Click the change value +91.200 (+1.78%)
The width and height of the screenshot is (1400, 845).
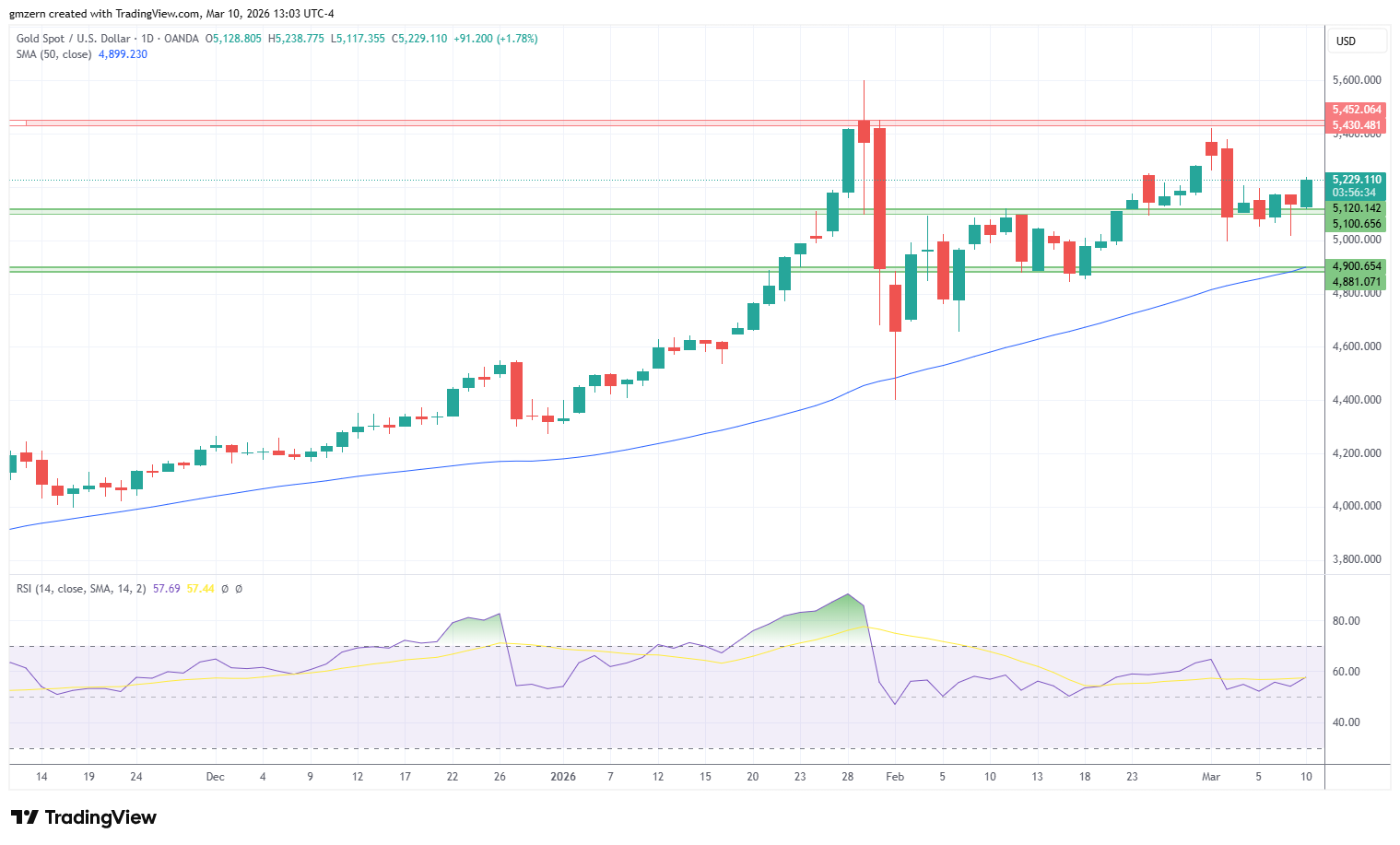point(496,39)
